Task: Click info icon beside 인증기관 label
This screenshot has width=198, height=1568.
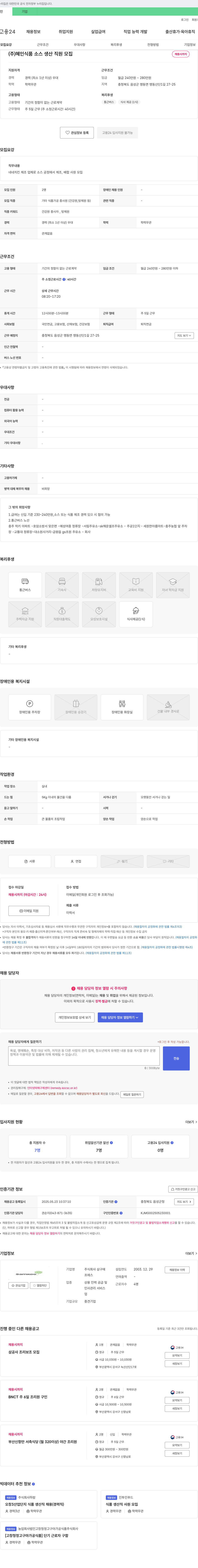Action: (x=116, y=1202)
